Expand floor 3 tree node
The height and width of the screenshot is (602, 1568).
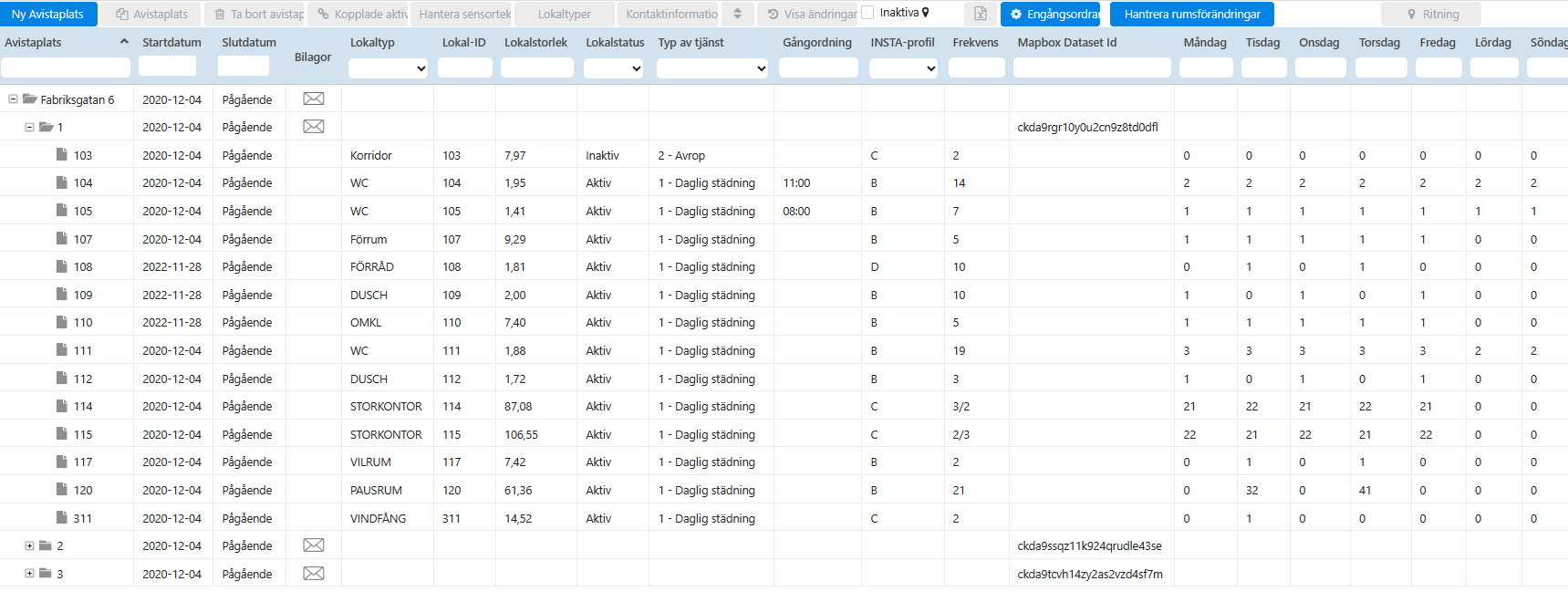pos(29,574)
